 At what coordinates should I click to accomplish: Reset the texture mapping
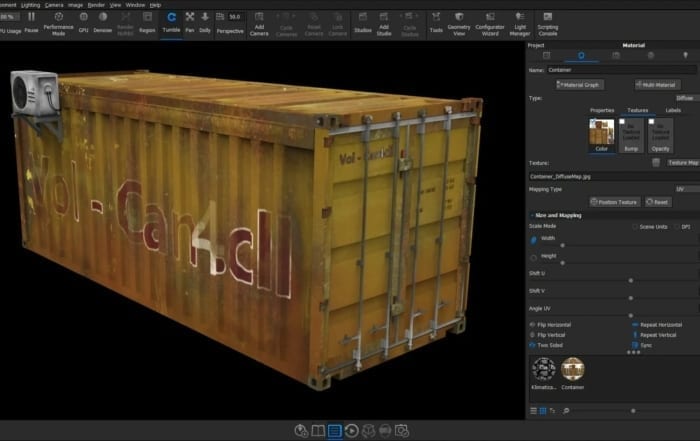click(x=658, y=202)
